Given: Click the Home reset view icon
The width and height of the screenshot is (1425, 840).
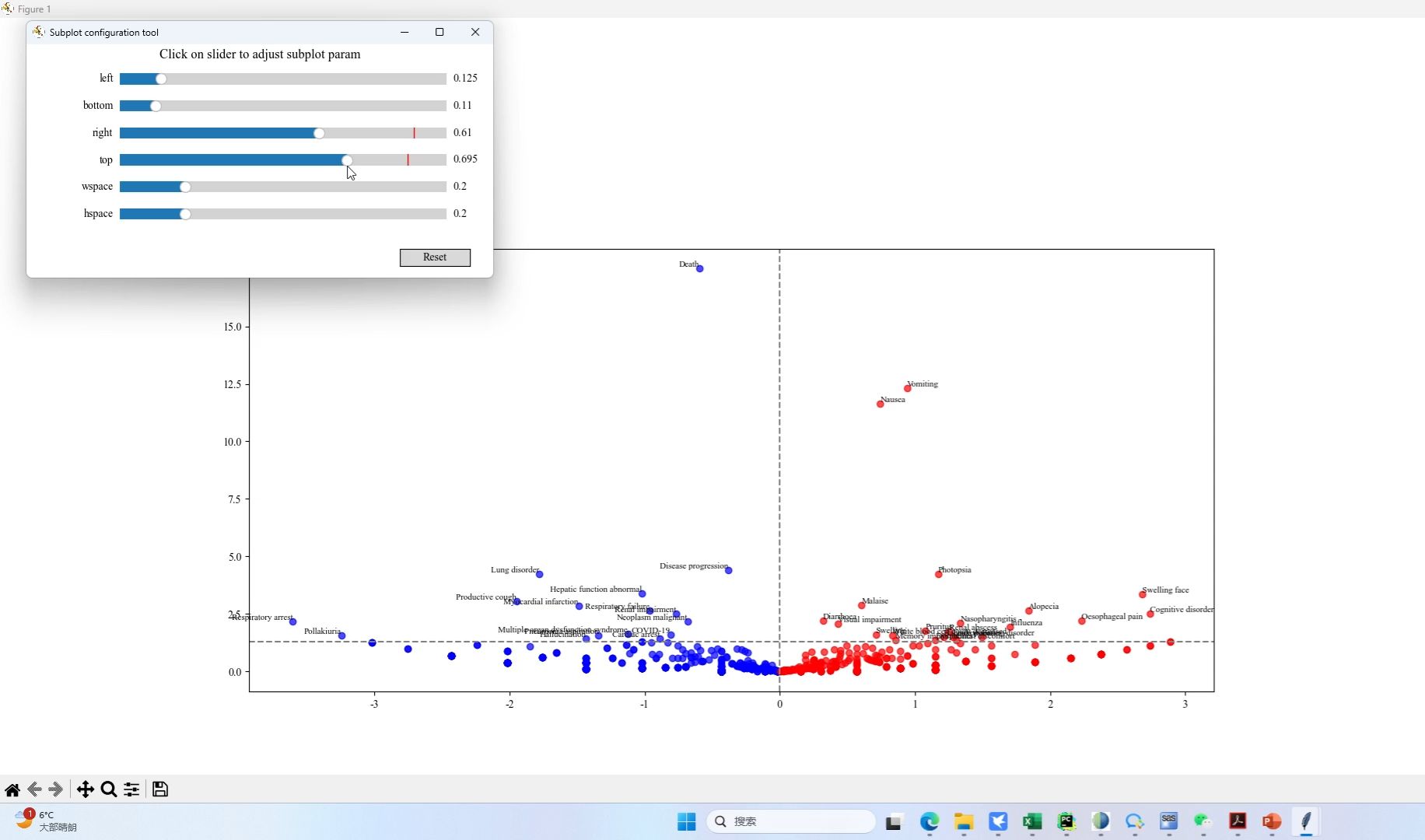Looking at the screenshot, I should click(x=12, y=789).
